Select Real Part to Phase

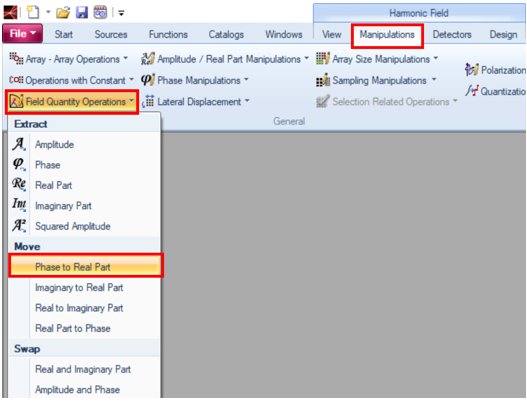(73, 328)
